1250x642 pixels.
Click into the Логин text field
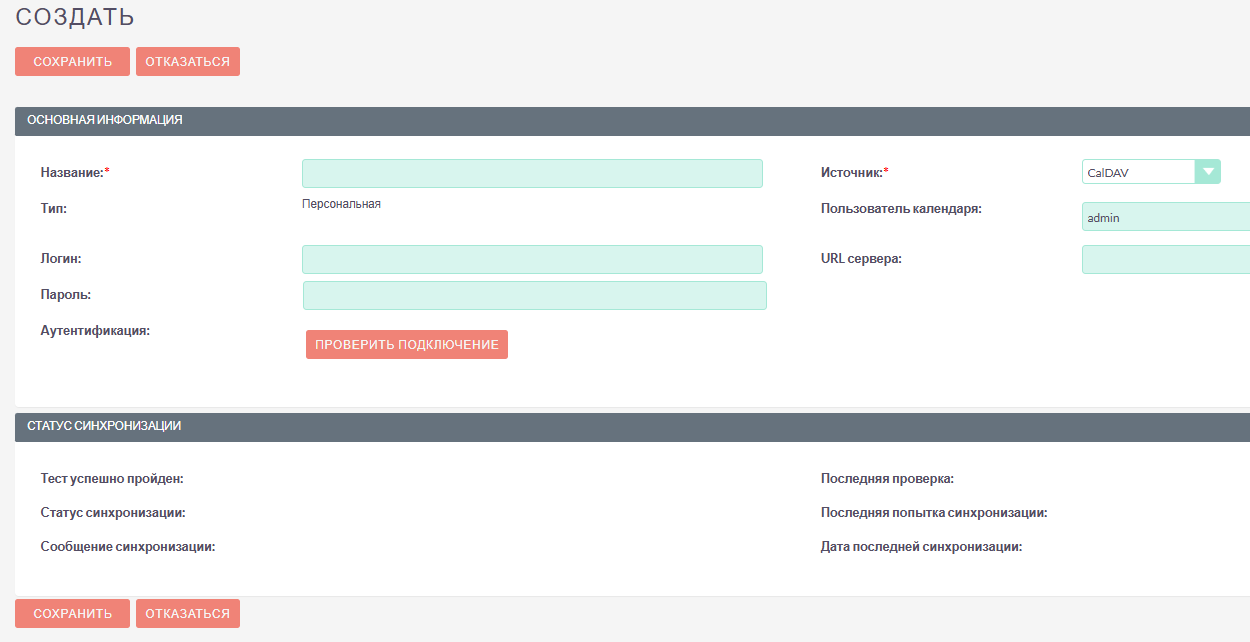pos(532,260)
